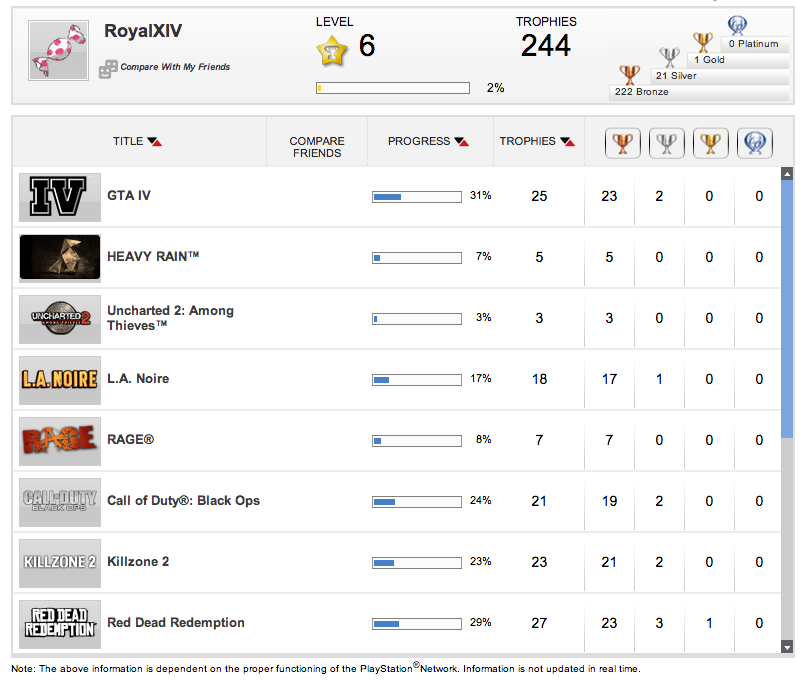Click the level progress bar at 2%
Screen dimensions: 807x694
393,88
